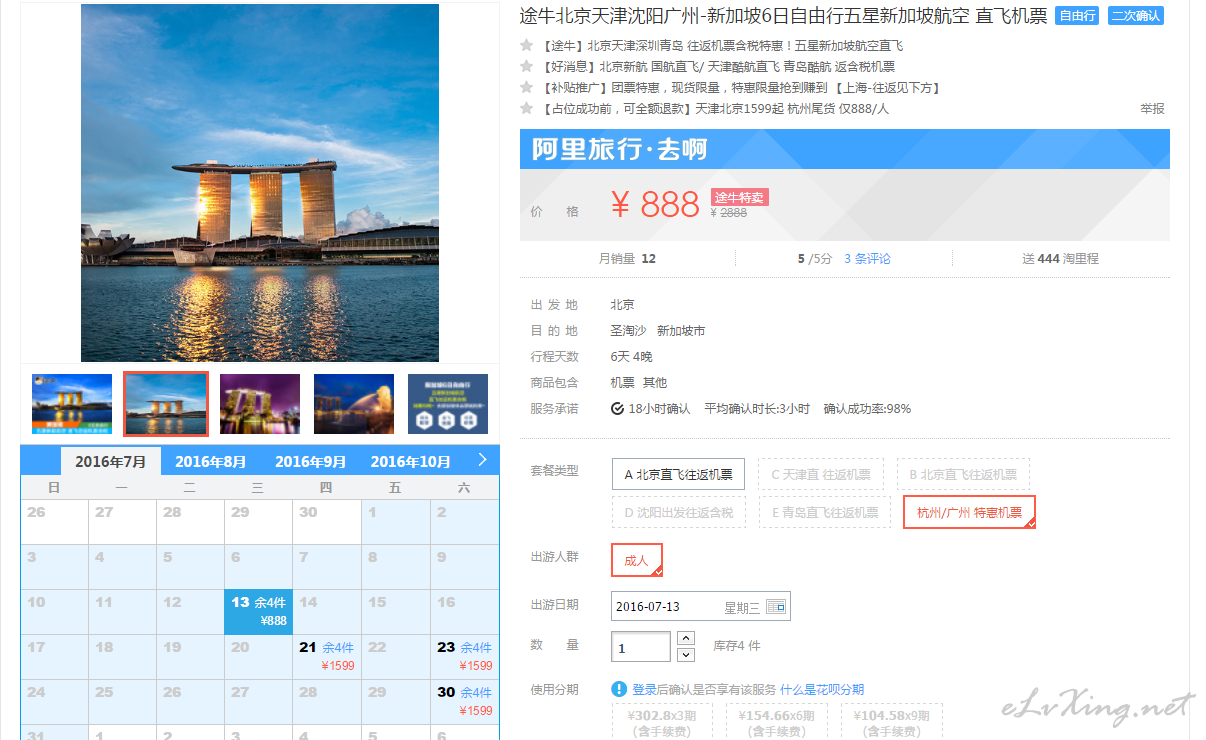Choose the ¥154.66x6期 installment option

(776, 723)
